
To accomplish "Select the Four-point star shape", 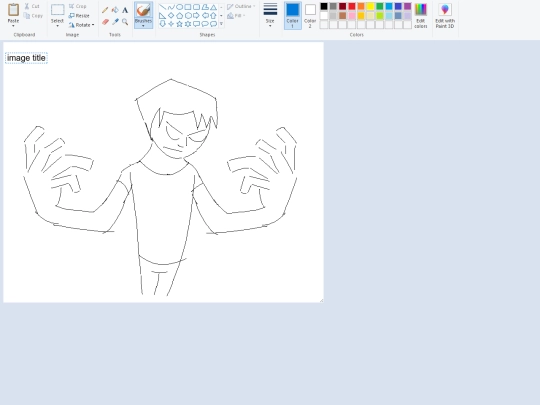I will point(171,24).
